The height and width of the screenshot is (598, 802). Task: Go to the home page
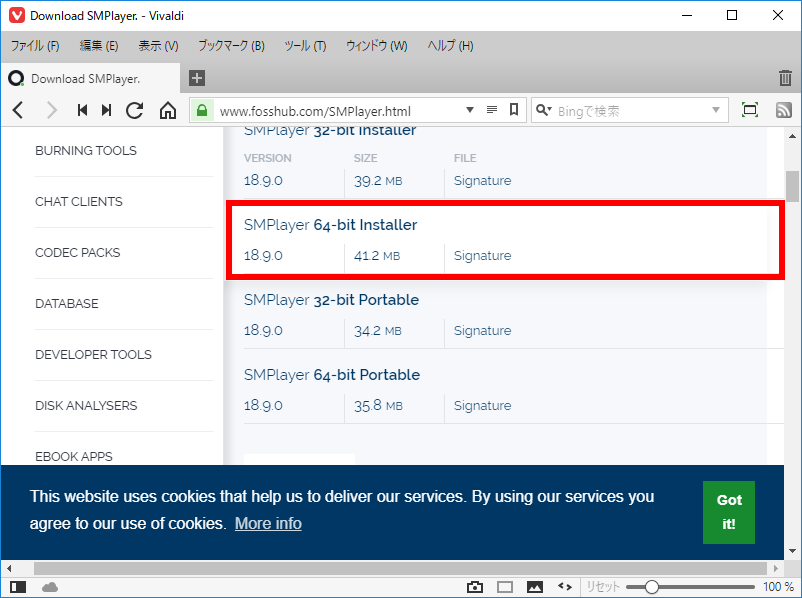pos(168,110)
